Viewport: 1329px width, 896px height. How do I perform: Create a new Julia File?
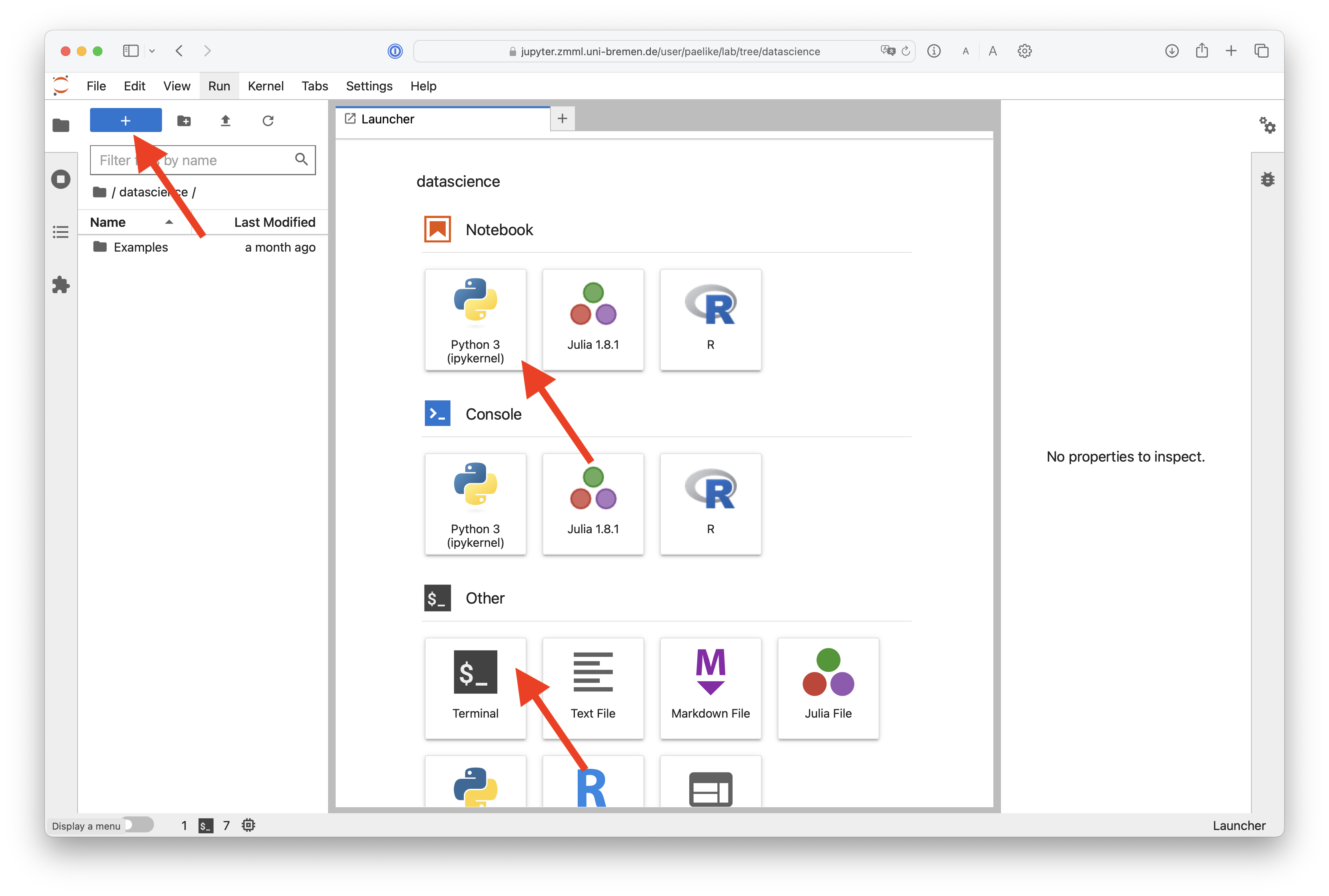coord(828,688)
